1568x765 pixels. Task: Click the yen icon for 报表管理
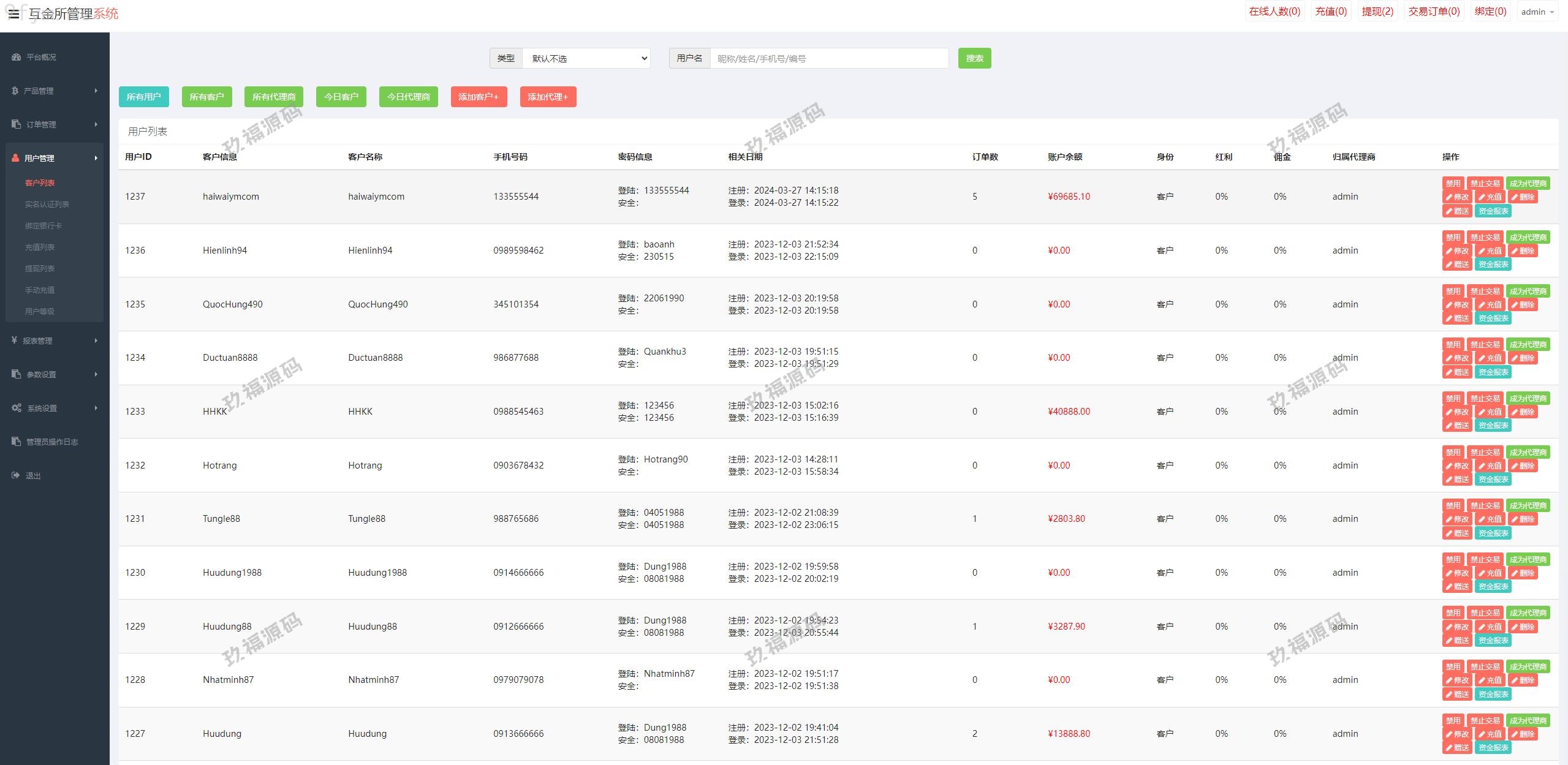14,340
